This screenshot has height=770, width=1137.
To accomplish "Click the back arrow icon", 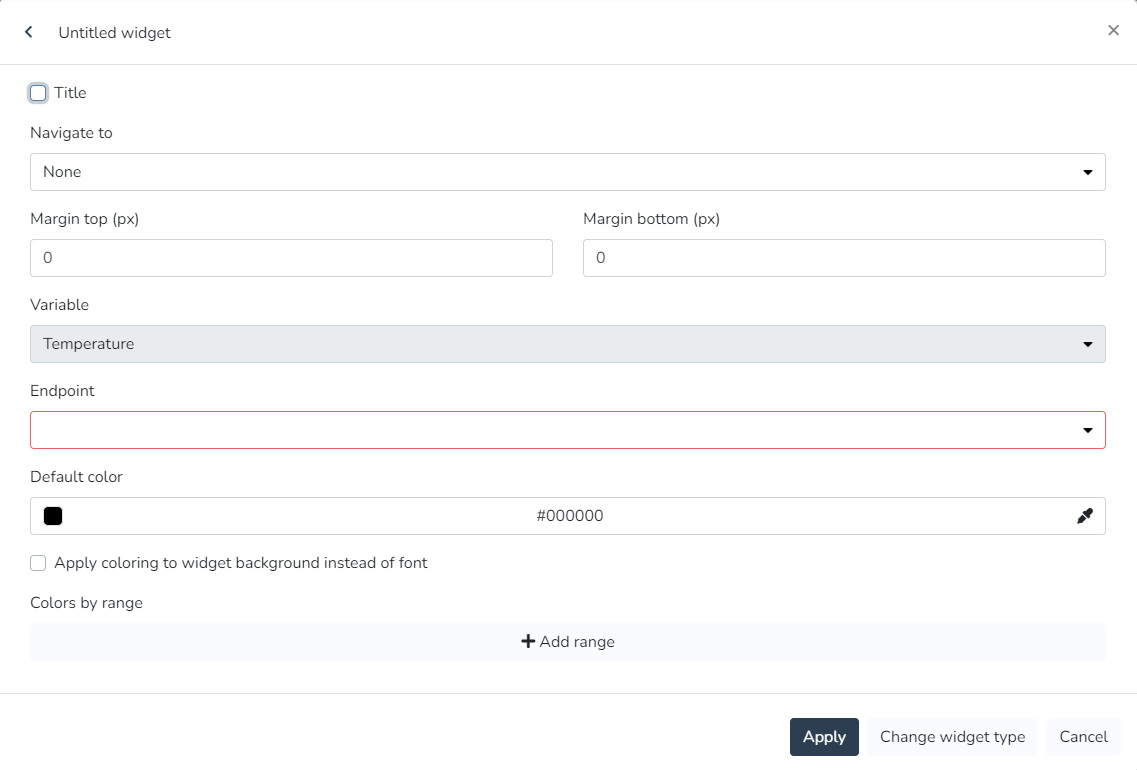I will (29, 32).
